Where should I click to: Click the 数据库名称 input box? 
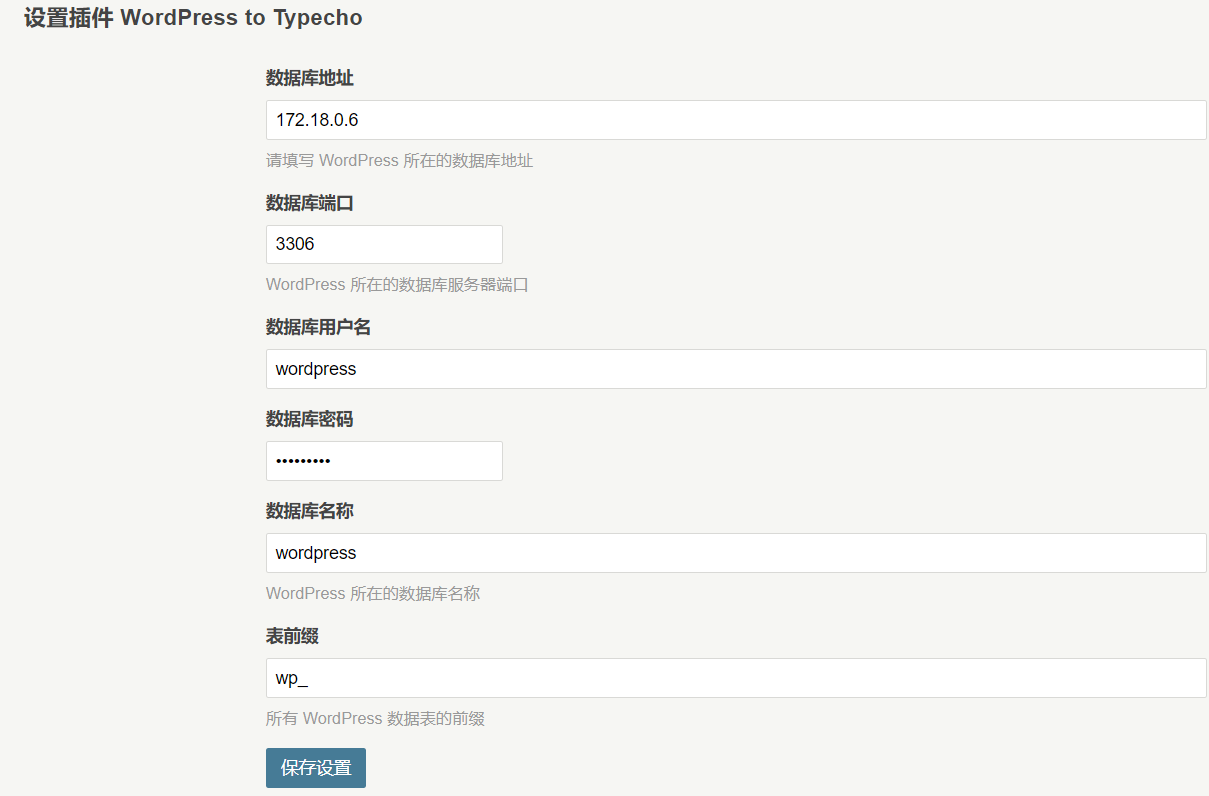[736, 553]
